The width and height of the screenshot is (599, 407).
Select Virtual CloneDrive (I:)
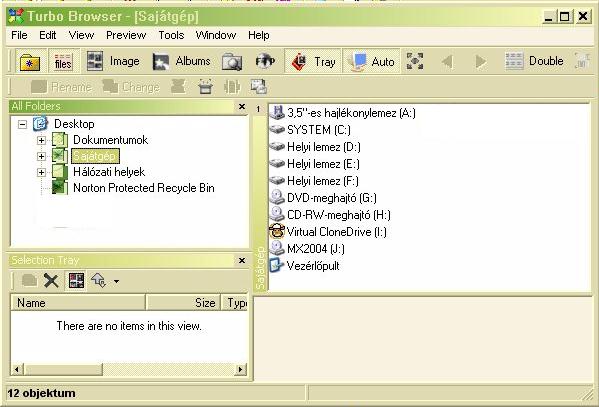coord(328,232)
